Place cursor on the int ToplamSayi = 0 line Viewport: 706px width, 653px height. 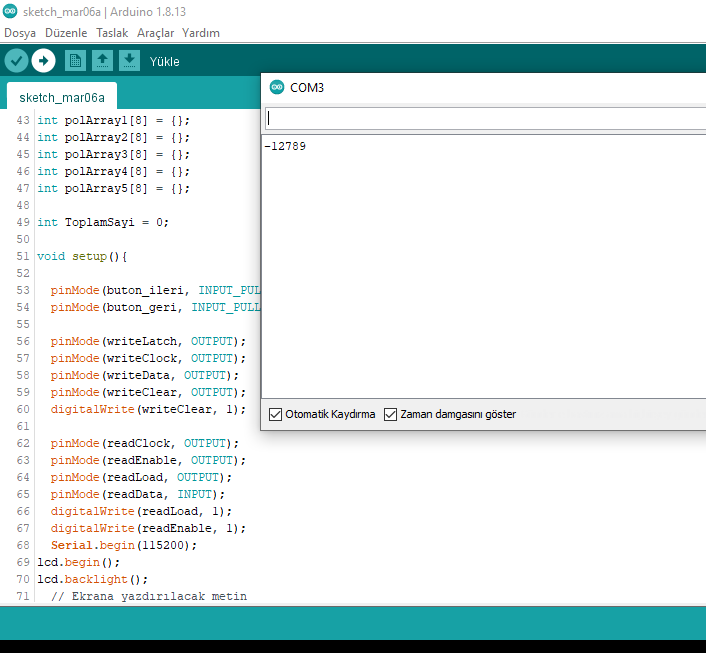103,222
